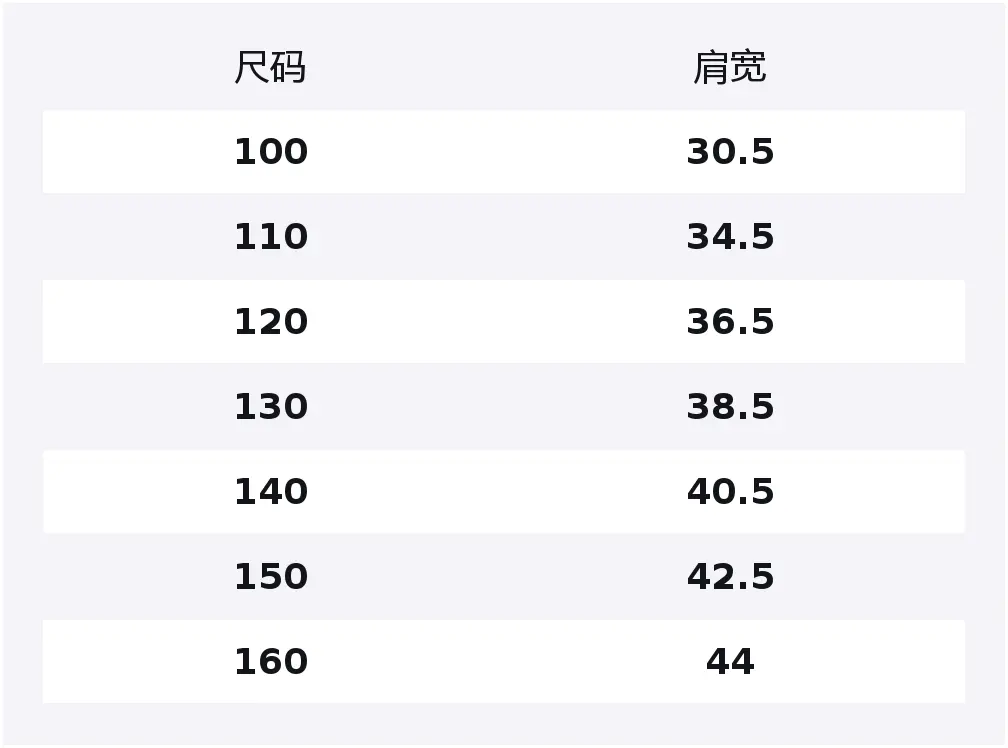Select the 38.5 shoulder width value
Image resolution: width=1008 pixels, height=748 pixels.
coord(730,407)
